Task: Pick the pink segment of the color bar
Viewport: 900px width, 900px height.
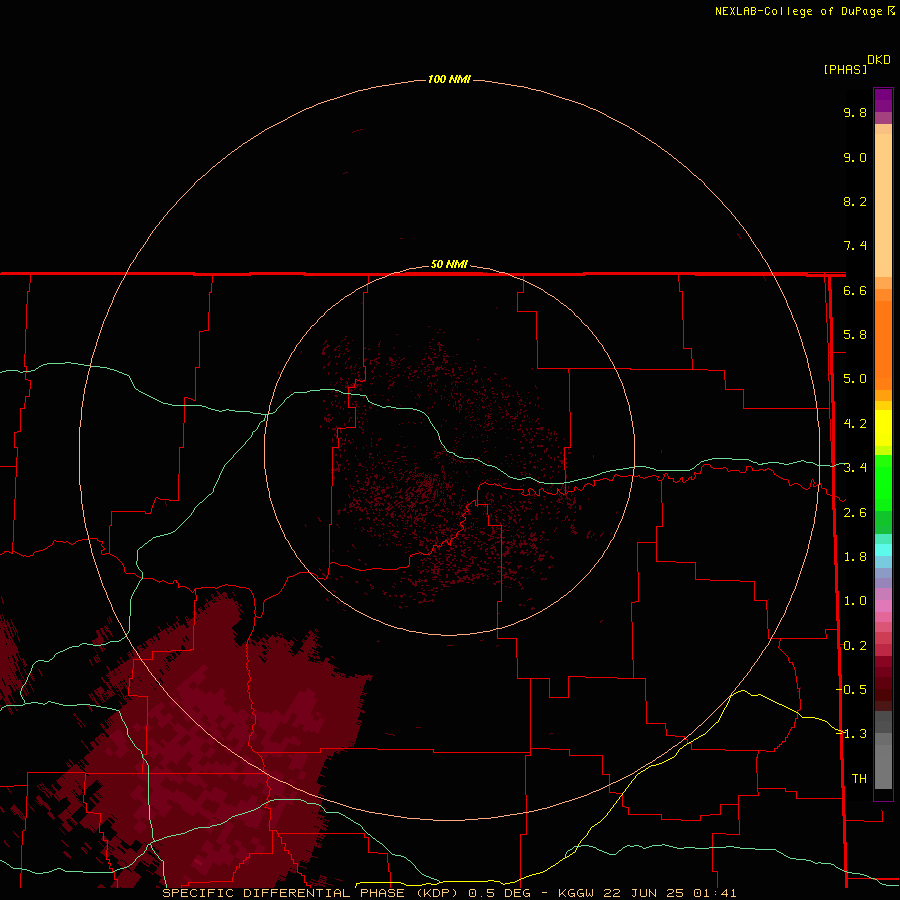Action: point(883,606)
